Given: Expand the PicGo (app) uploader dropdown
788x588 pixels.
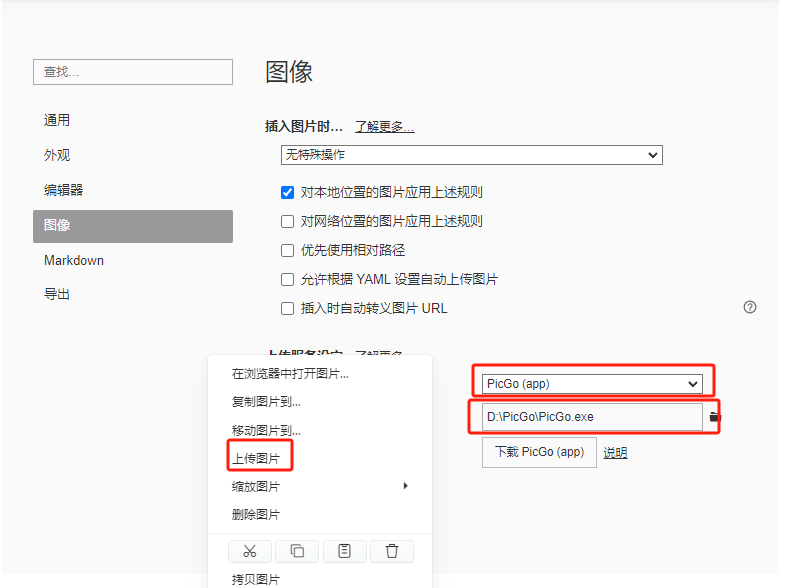Looking at the screenshot, I should point(592,384).
